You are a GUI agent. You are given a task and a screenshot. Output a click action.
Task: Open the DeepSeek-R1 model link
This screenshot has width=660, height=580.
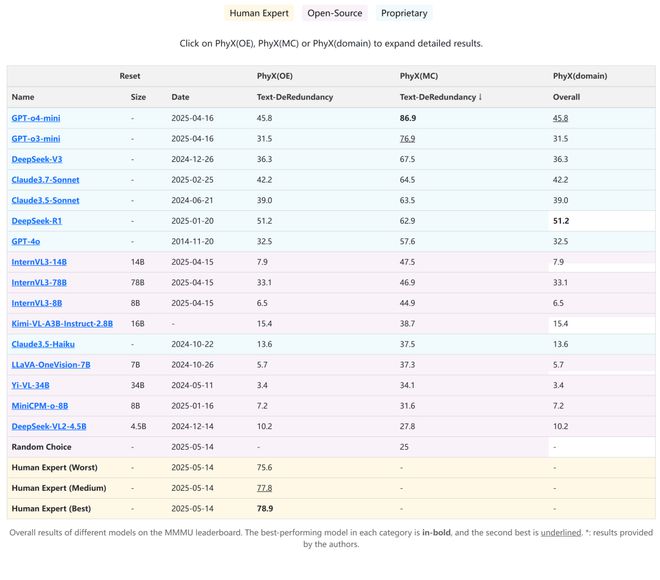[37, 221]
